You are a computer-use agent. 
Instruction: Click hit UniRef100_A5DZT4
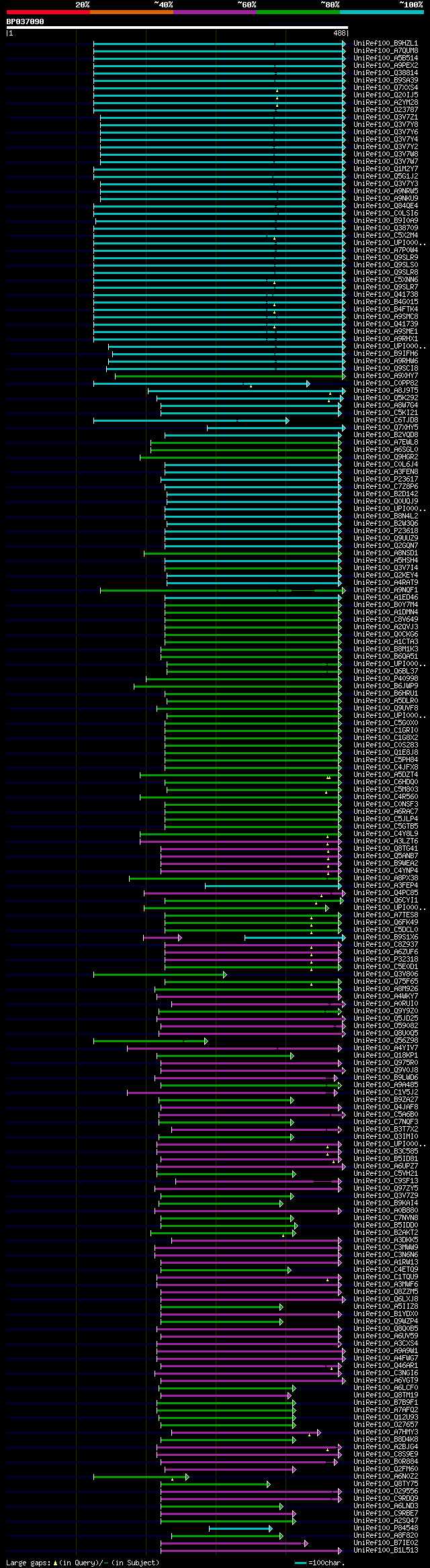click(x=386, y=775)
